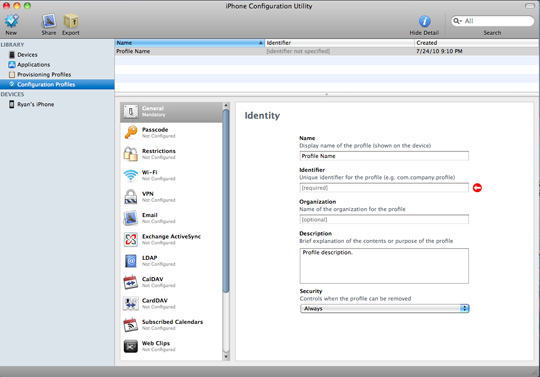This screenshot has height=377, width=540.
Task: Click the split pane divider handle
Action: (x=327, y=94)
